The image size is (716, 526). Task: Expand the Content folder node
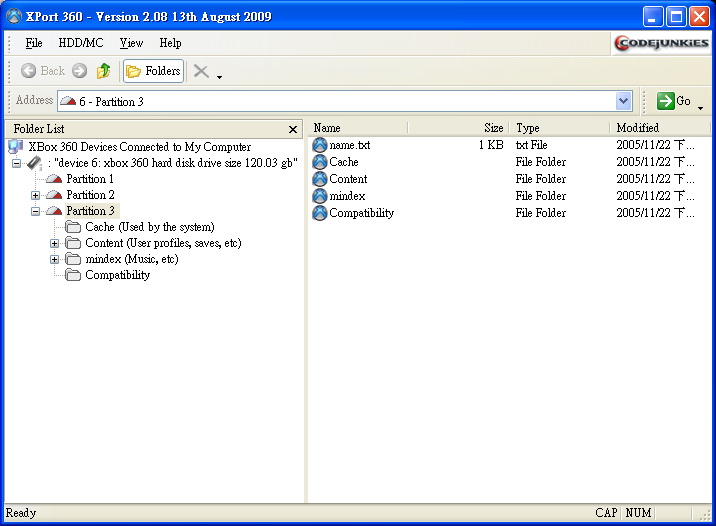point(54,243)
